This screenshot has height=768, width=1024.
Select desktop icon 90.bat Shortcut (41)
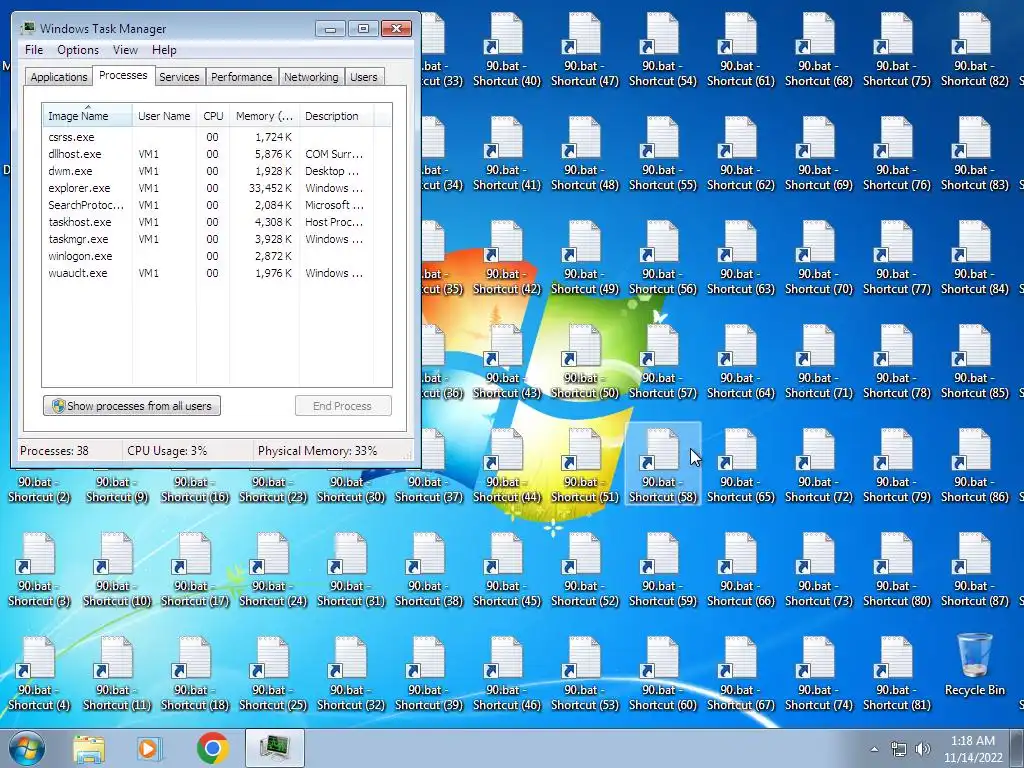tap(507, 155)
